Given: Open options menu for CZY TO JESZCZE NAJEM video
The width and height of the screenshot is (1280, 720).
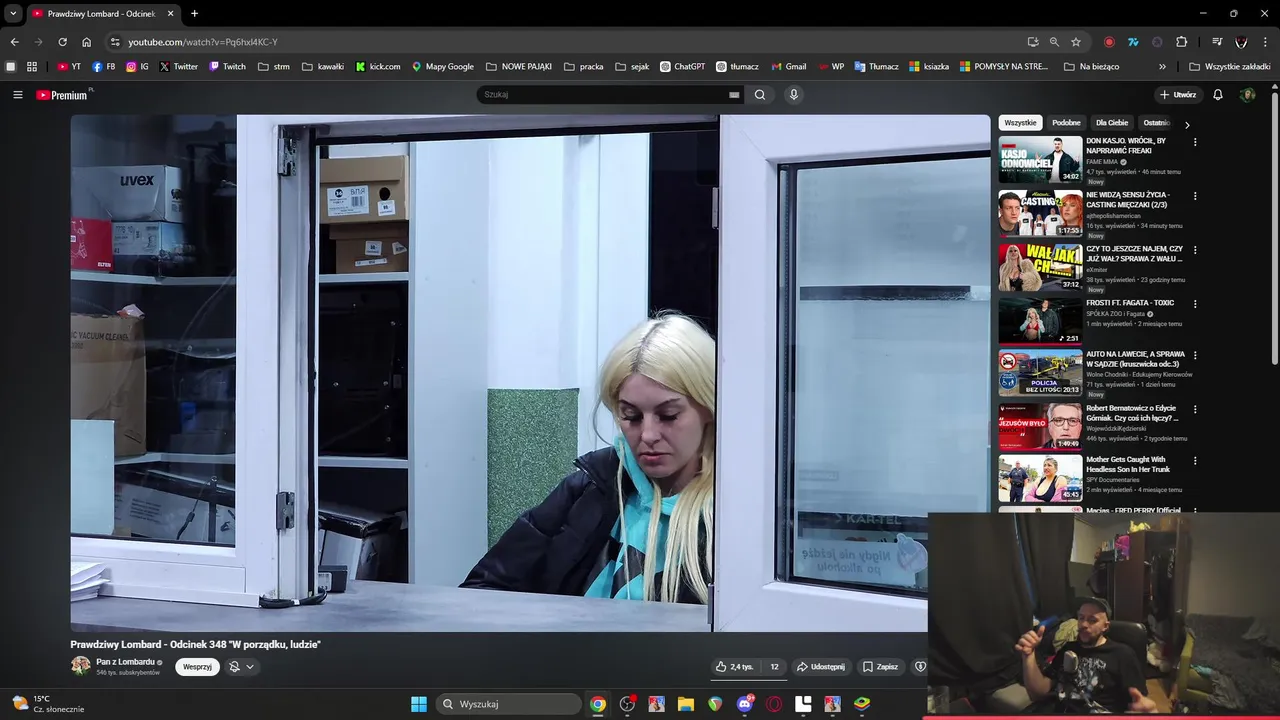Looking at the screenshot, I should point(1195,250).
